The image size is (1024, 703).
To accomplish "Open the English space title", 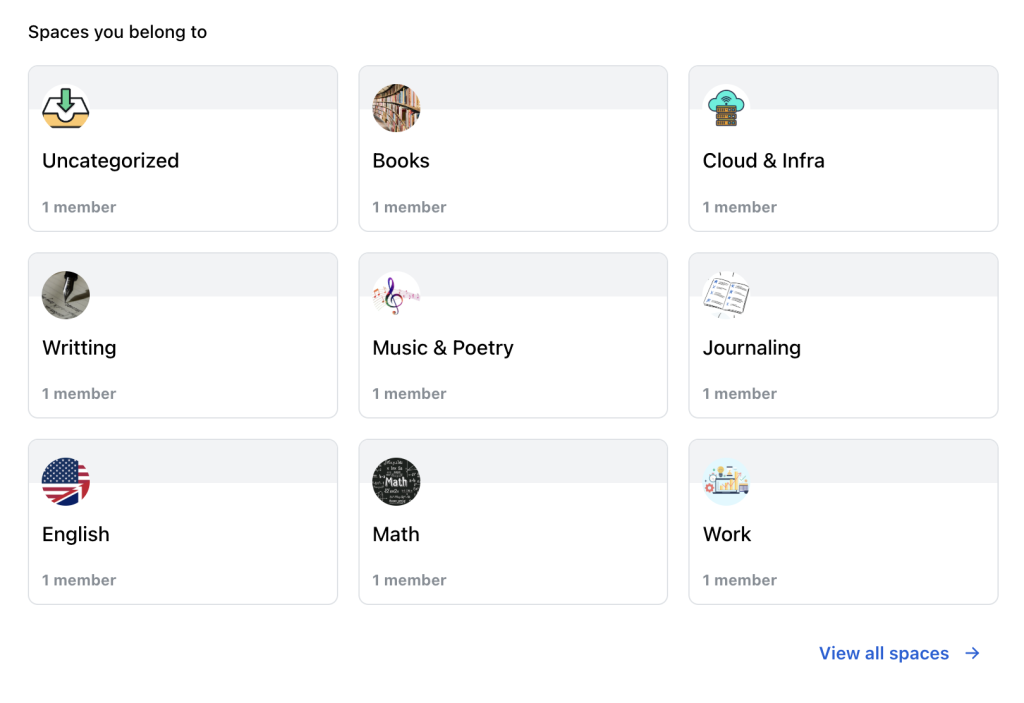I will pyautogui.click(x=76, y=535).
